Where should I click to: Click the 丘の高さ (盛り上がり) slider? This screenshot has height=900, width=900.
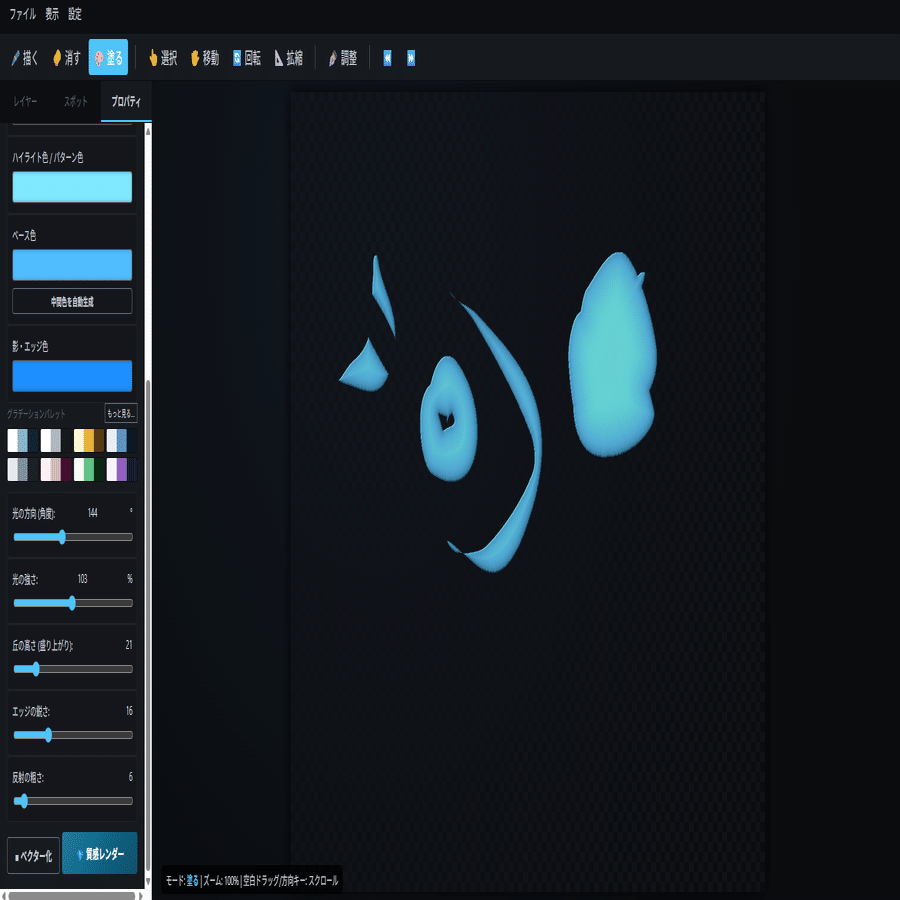click(73, 669)
